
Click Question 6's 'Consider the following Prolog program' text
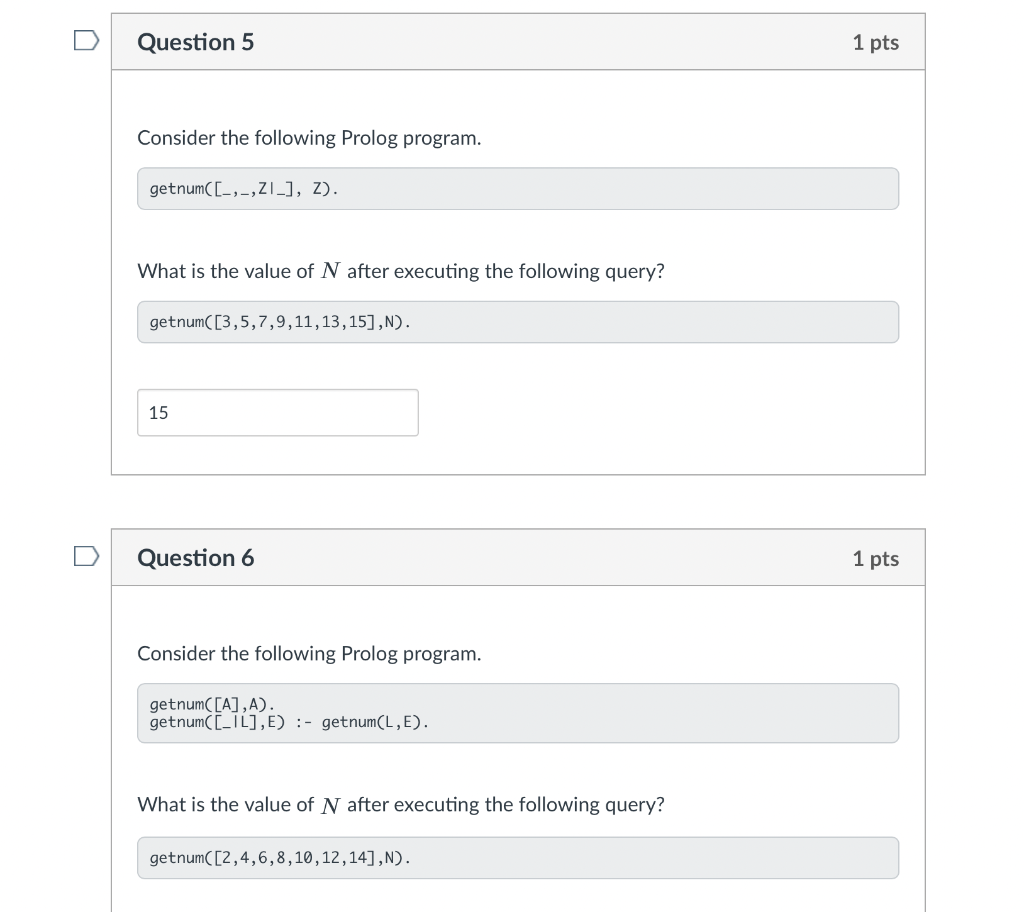point(309,654)
